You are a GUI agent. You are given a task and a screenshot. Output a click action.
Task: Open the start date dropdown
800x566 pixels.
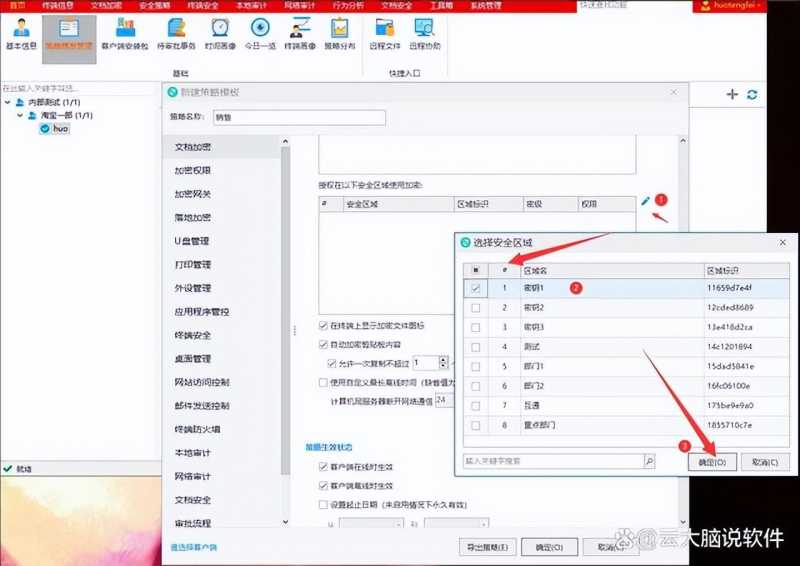tap(371, 524)
